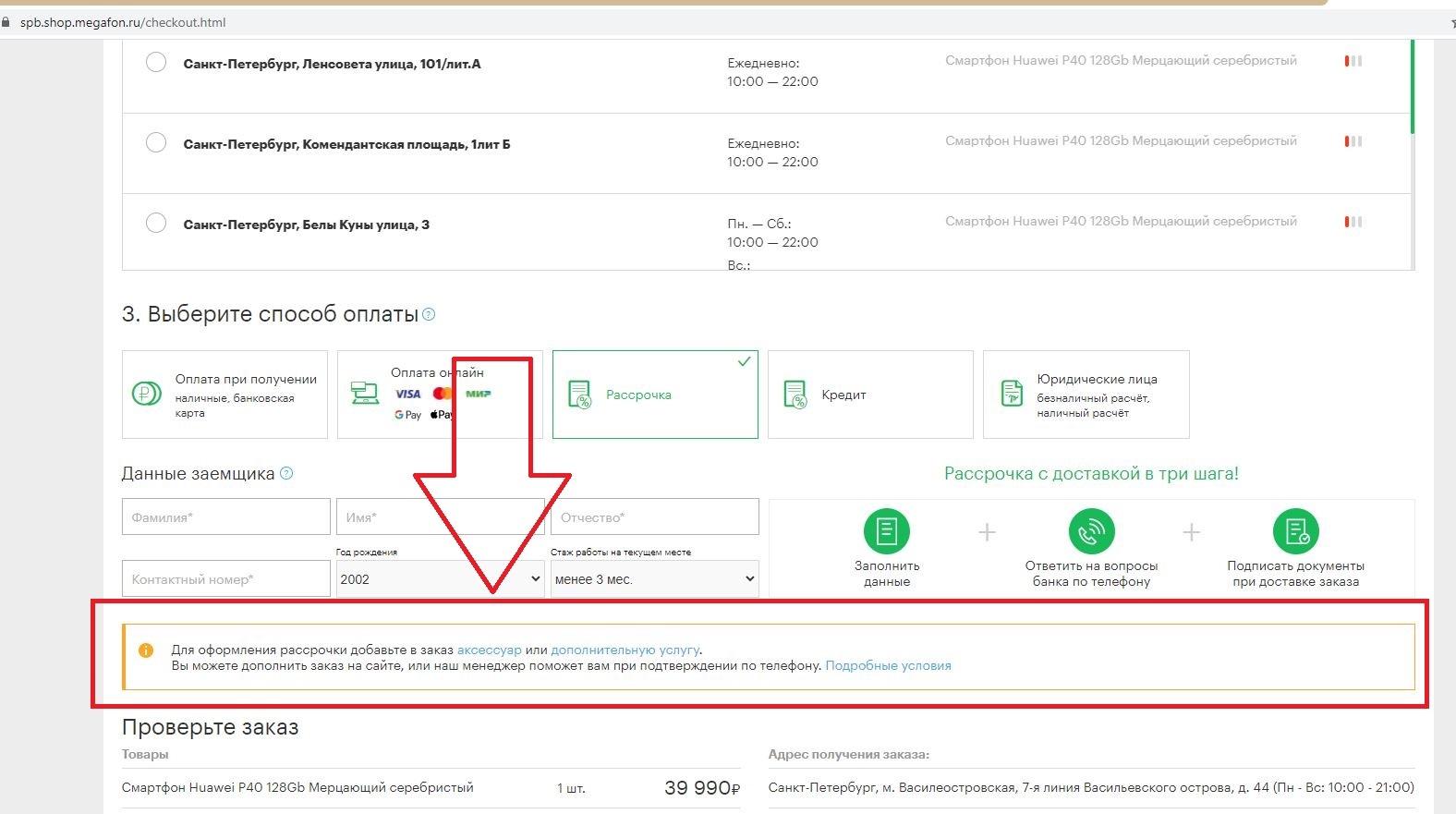Viewport: 1456px width, 814px height.
Task: Click the computer icon in Оплата онлайн
Action: click(x=364, y=395)
